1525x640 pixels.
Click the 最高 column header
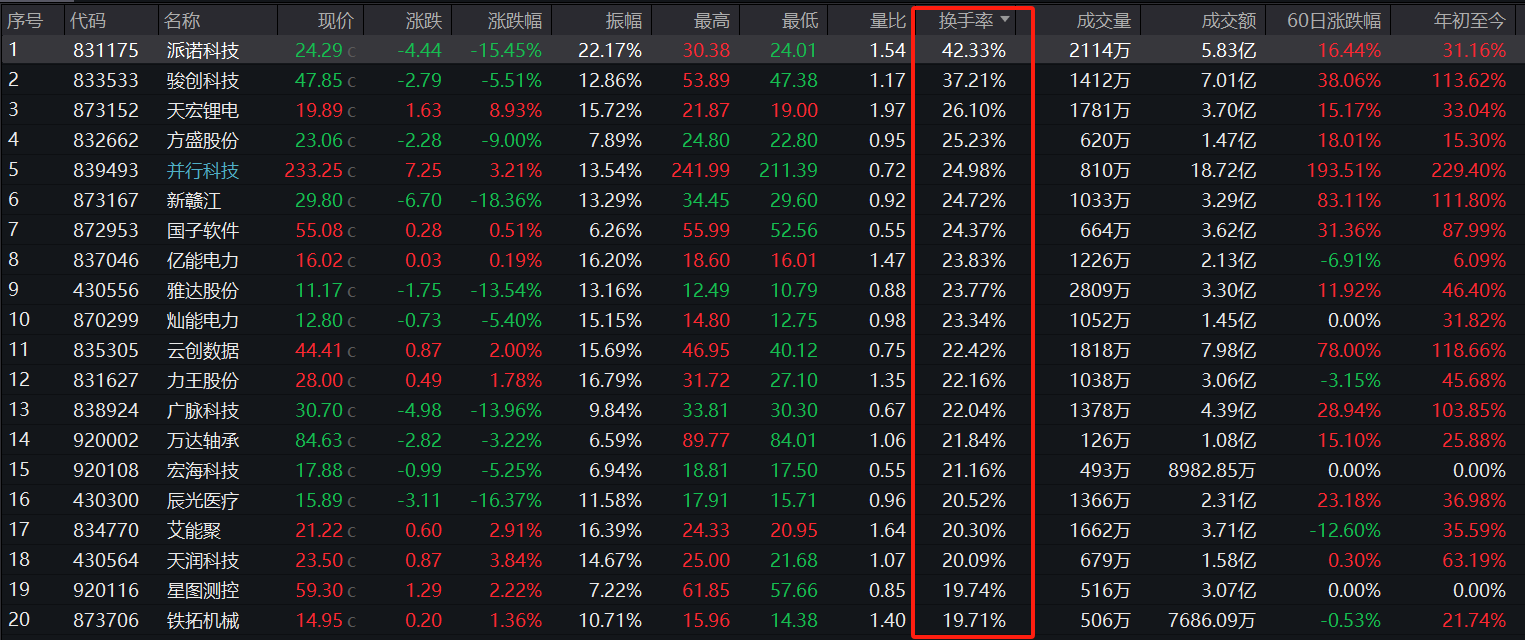pos(712,20)
